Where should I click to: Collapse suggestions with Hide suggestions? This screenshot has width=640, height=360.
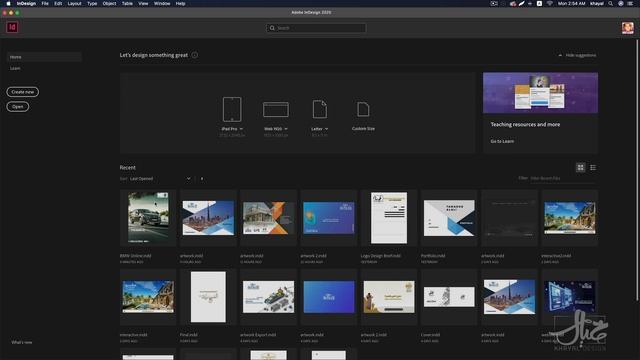pyautogui.click(x=577, y=55)
